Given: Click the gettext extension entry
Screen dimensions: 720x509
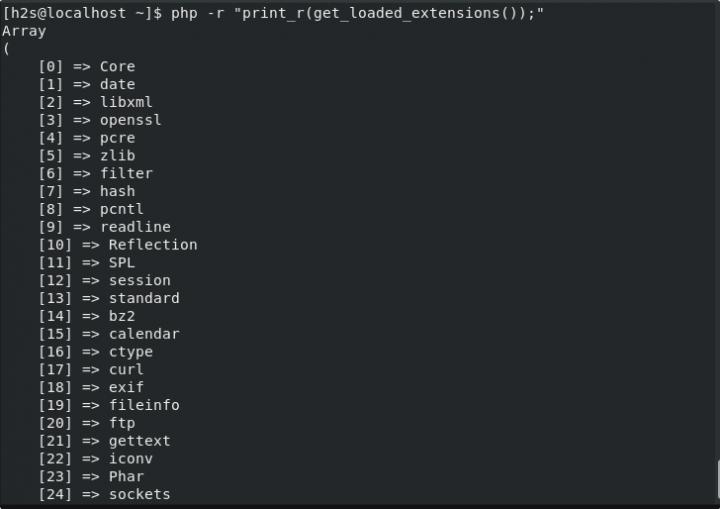Looking at the screenshot, I should coord(140,441).
